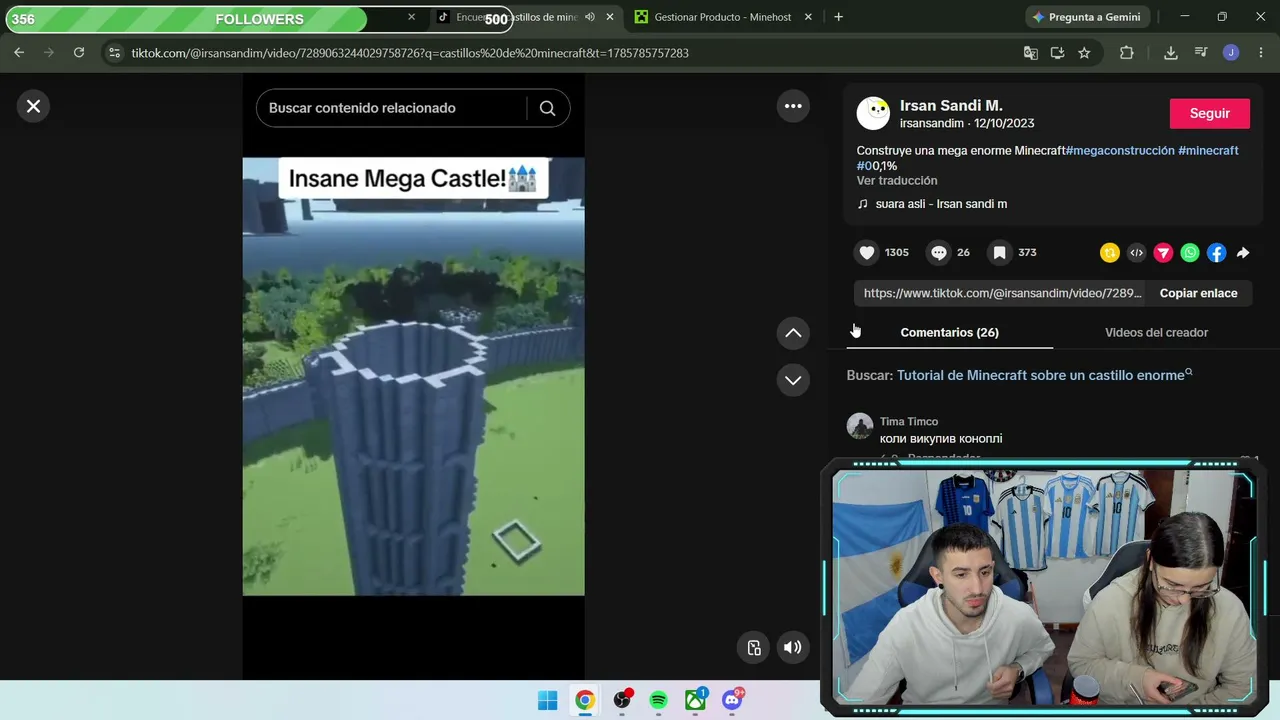Open OBS Studio from the taskbar
Image resolution: width=1280 pixels, height=720 pixels.
click(x=622, y=700)
